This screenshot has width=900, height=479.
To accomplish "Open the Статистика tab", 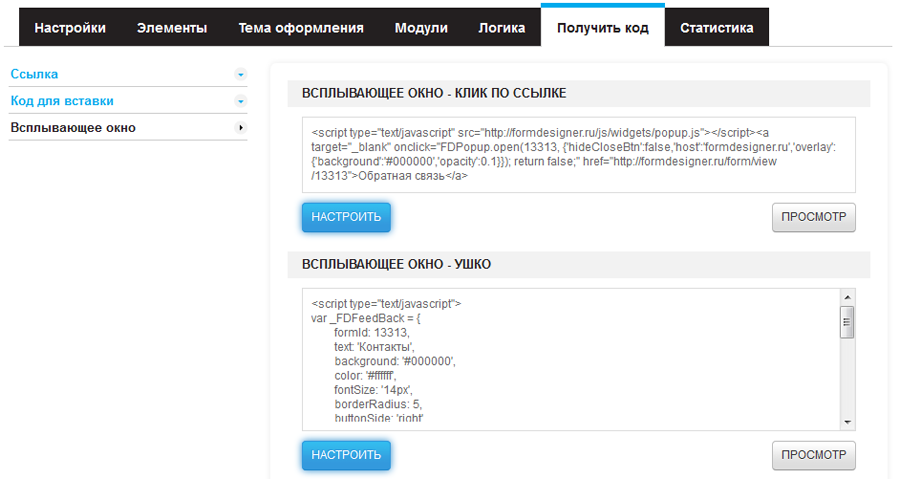I will point(716,28).
